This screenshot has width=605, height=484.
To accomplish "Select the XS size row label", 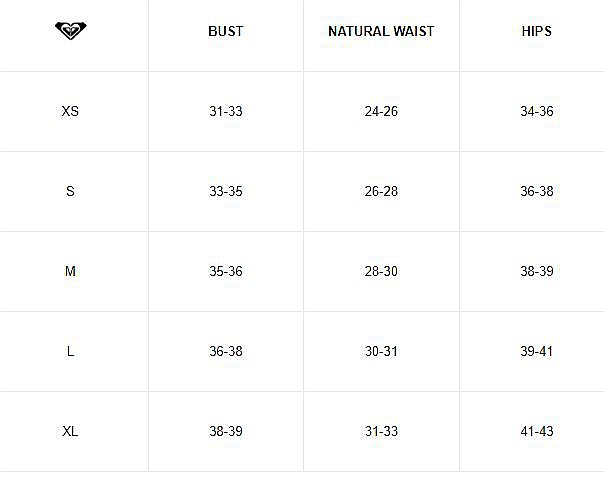I will [70, 111].
